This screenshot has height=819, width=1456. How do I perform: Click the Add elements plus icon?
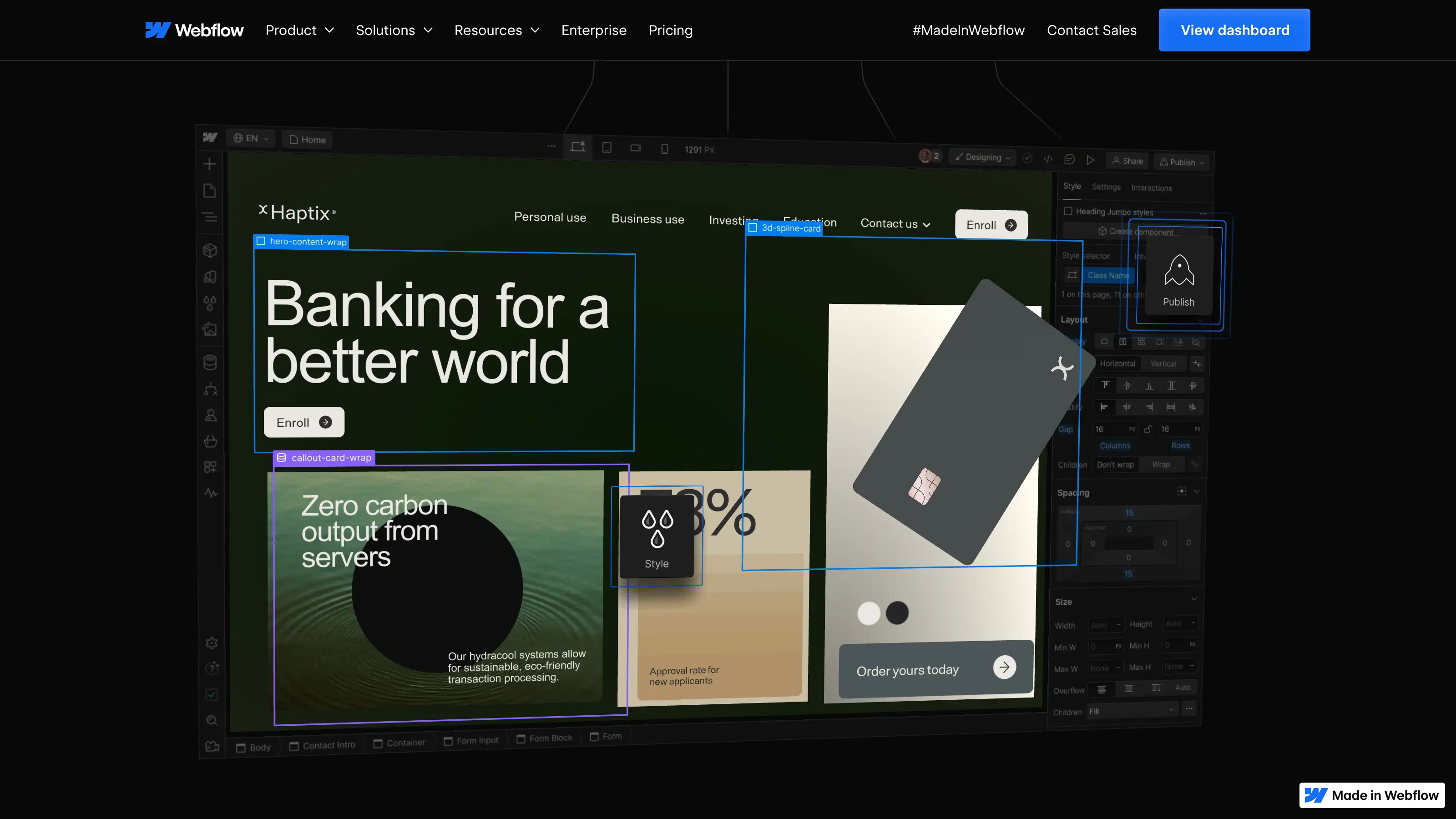point(210,164)
